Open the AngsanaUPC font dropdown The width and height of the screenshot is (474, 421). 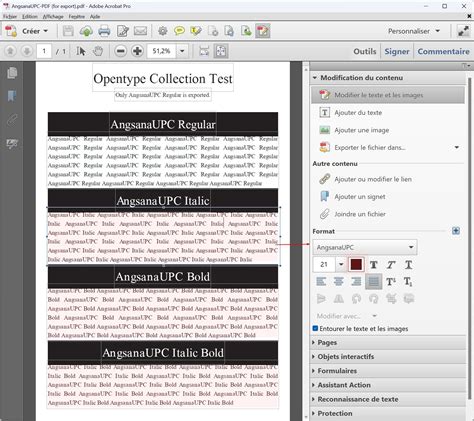pyautogui.click(x=365, y=247)
